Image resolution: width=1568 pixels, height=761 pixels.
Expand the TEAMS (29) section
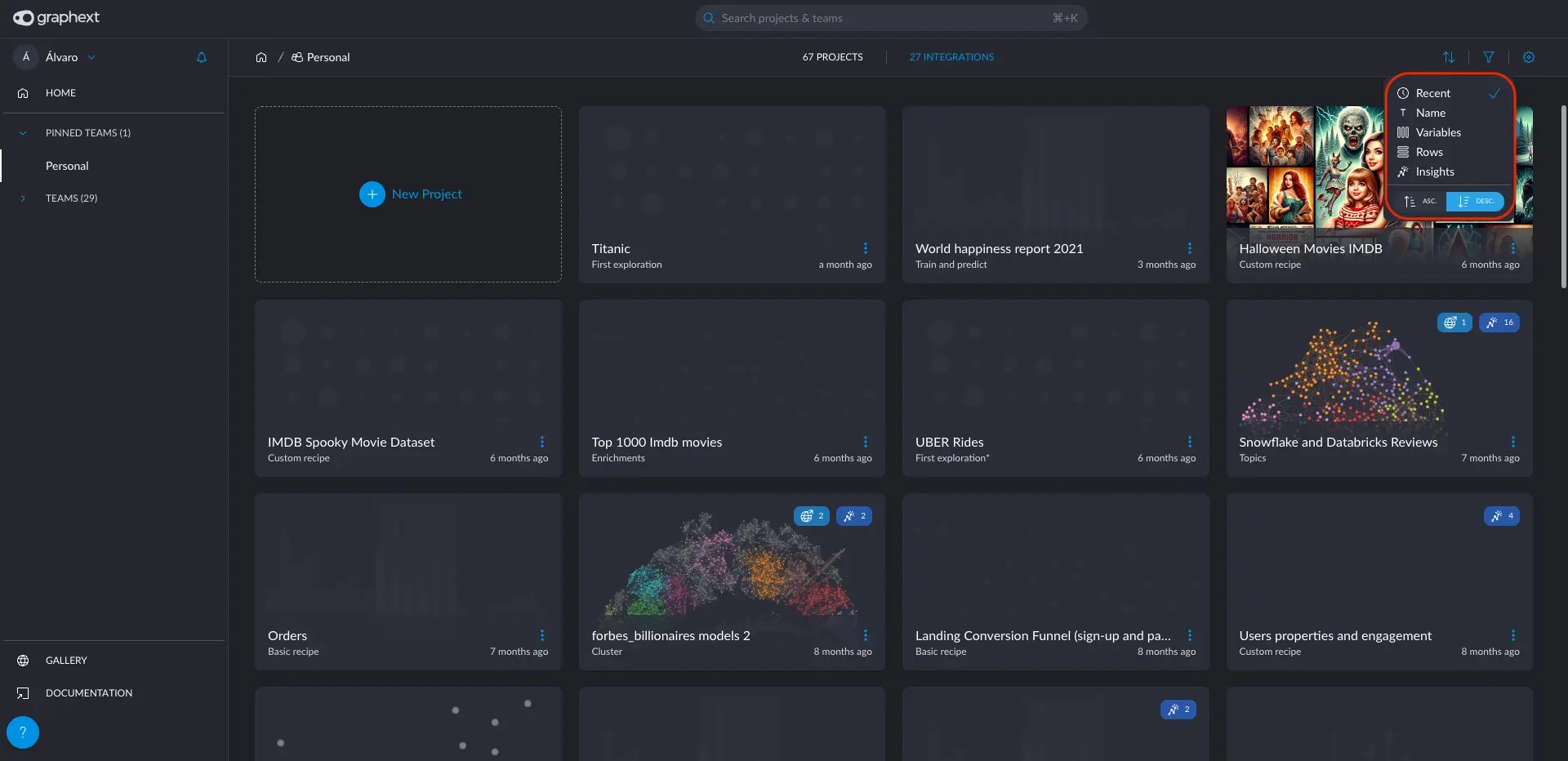(x=23, y=198)
